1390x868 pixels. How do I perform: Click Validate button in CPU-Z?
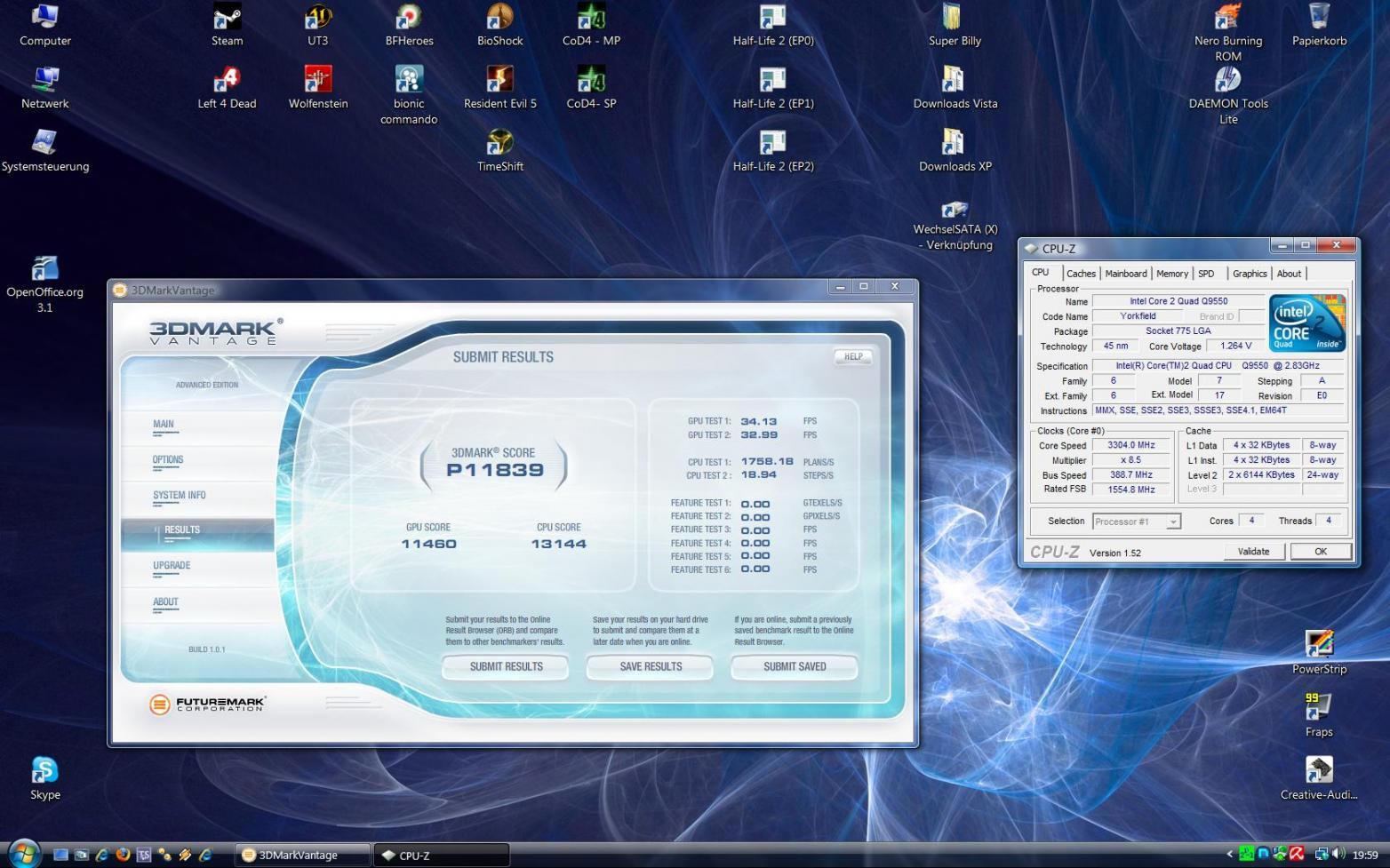point(1253,552)
